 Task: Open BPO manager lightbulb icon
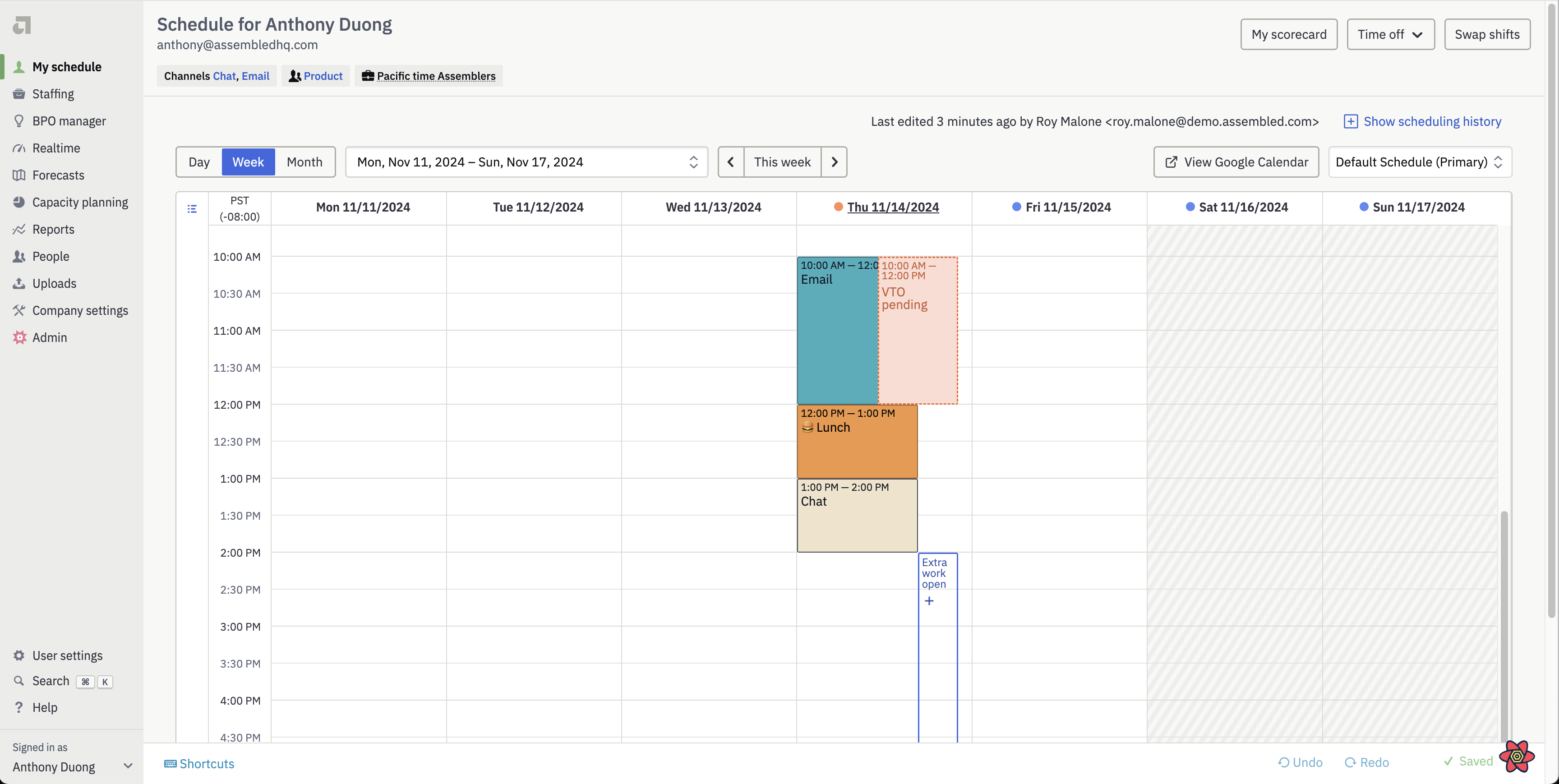[x=19, y=121]
